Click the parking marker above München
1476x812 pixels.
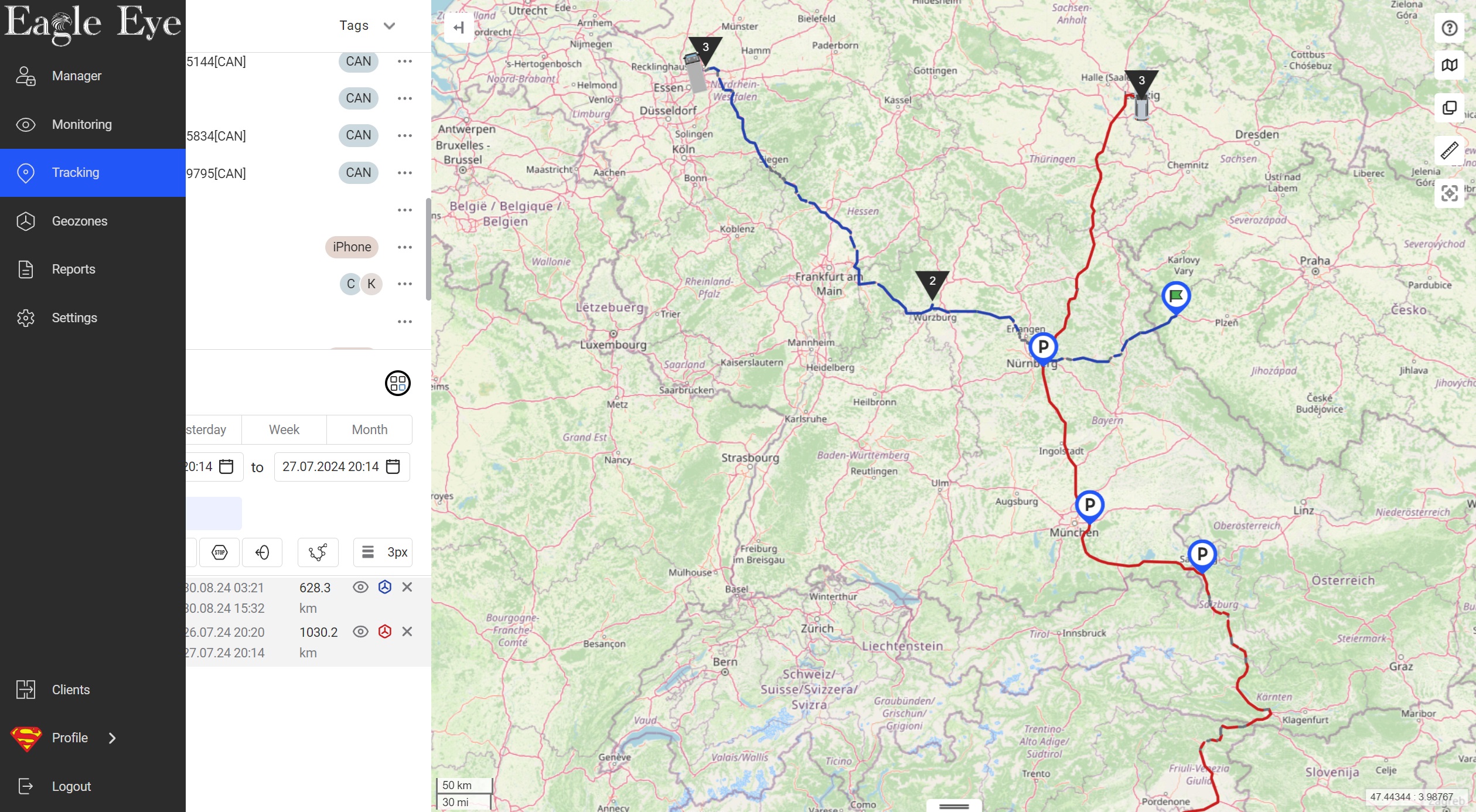pos(1090,505)
